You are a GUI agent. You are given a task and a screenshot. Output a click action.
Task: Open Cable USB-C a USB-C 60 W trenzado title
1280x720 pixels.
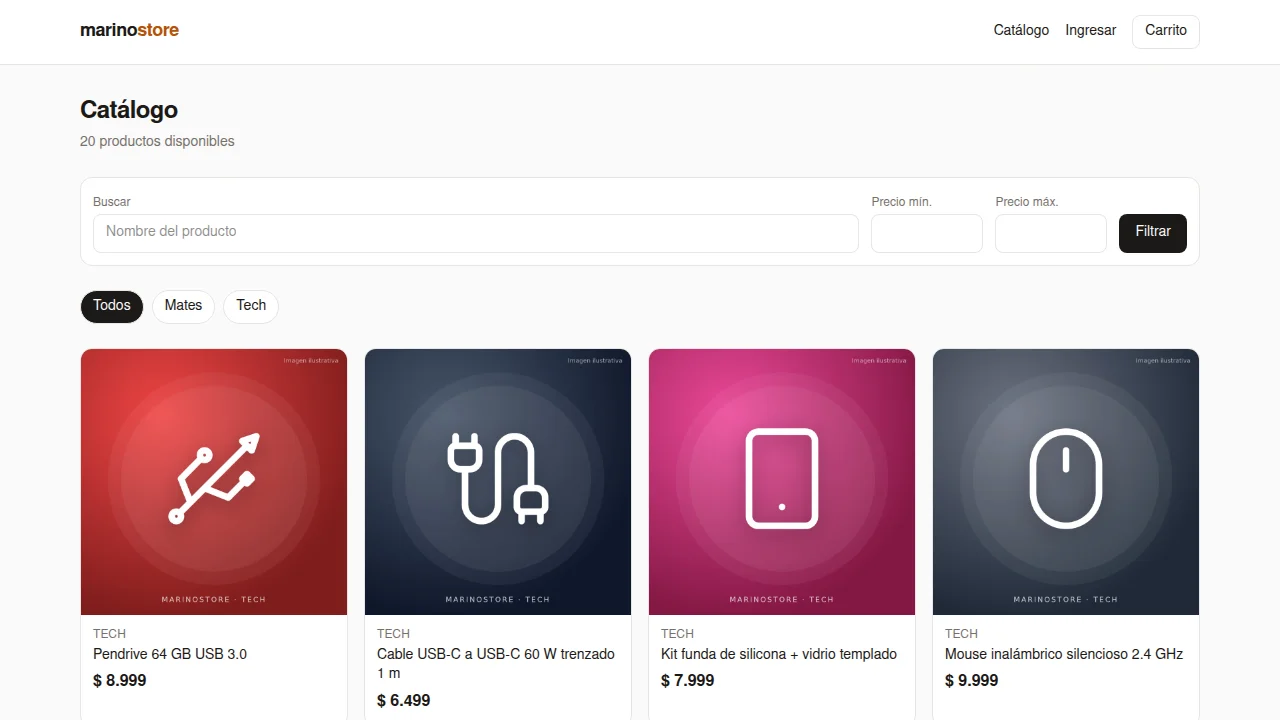(x=496, y=664)
